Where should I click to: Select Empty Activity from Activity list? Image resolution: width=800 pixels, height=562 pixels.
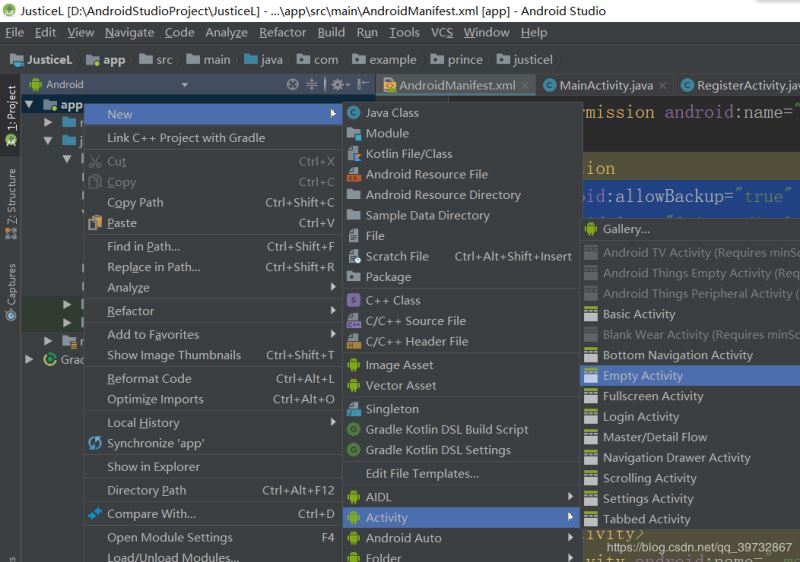(x=642, y=376)
